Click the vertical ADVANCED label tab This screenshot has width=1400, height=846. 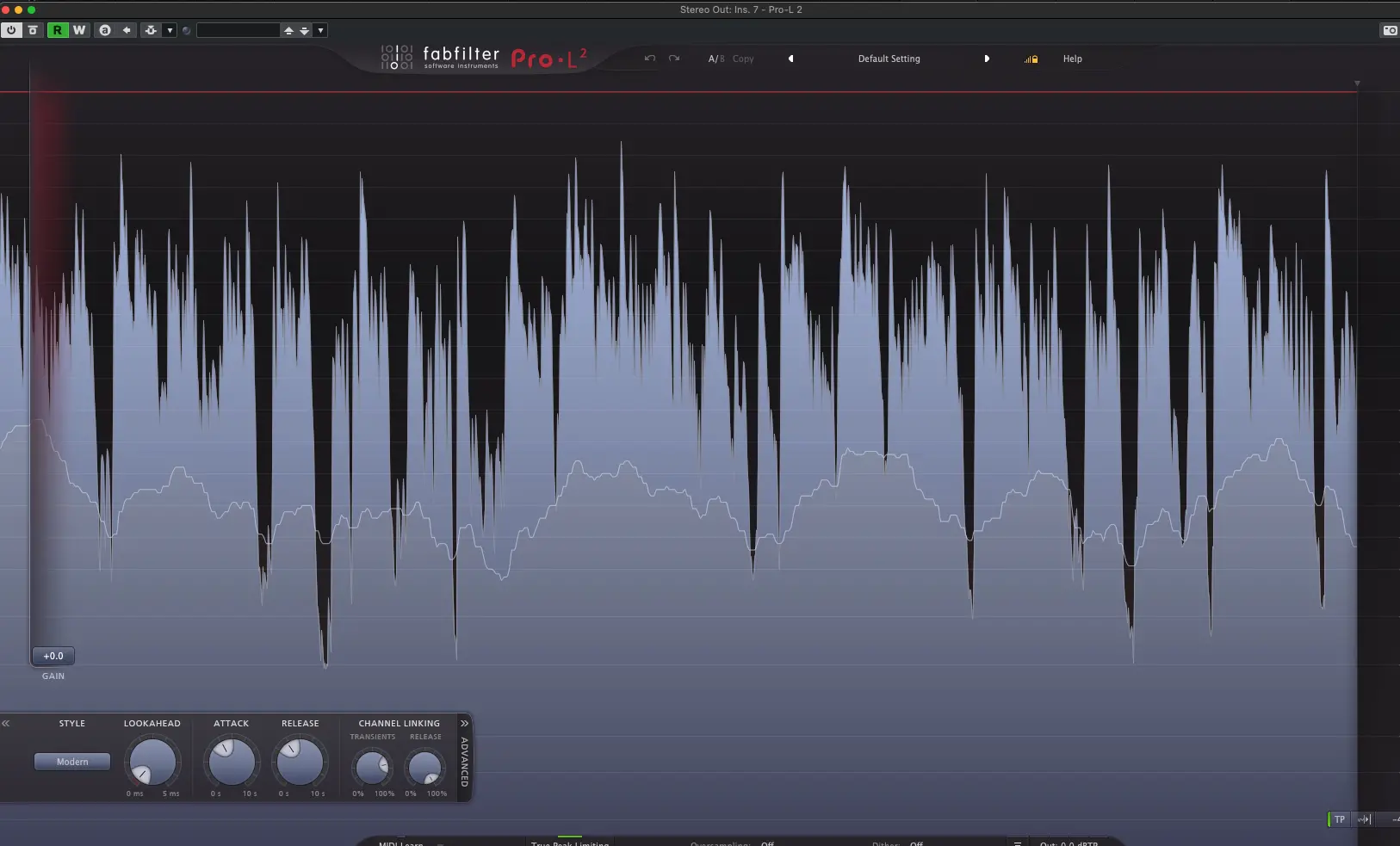(464, 762)
